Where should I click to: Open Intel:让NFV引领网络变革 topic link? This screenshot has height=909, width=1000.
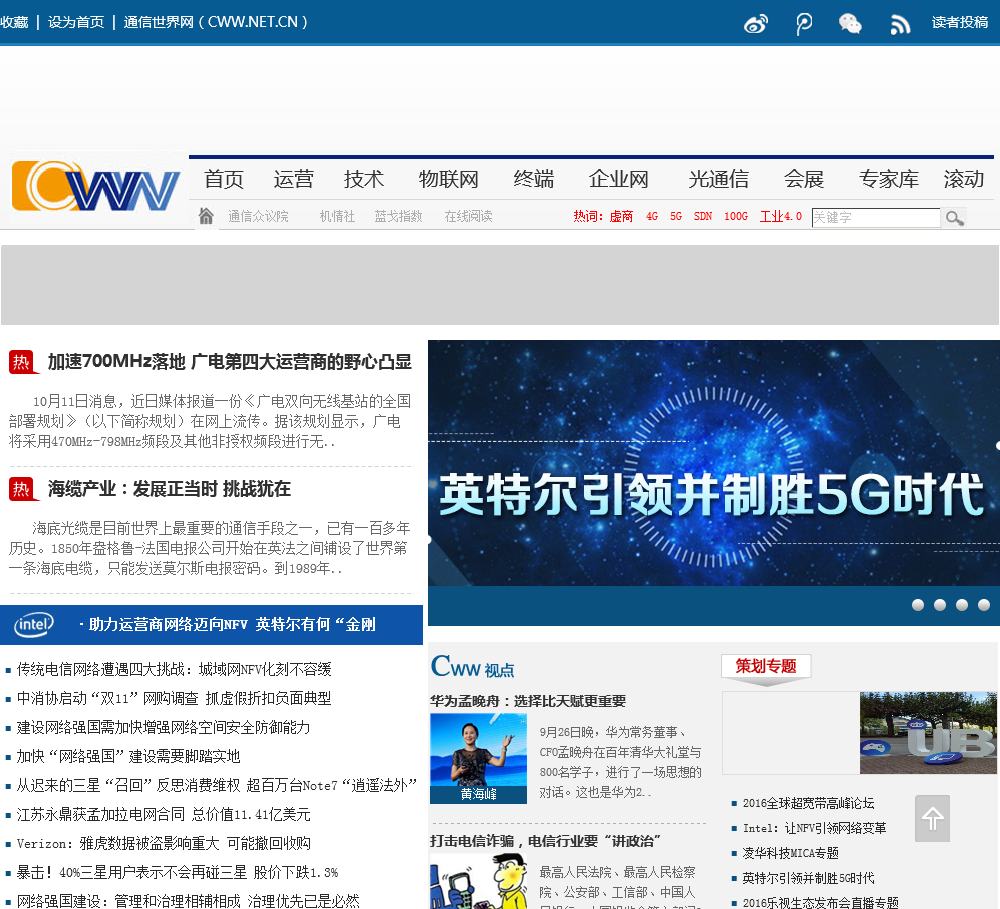(x=814, y=829)
